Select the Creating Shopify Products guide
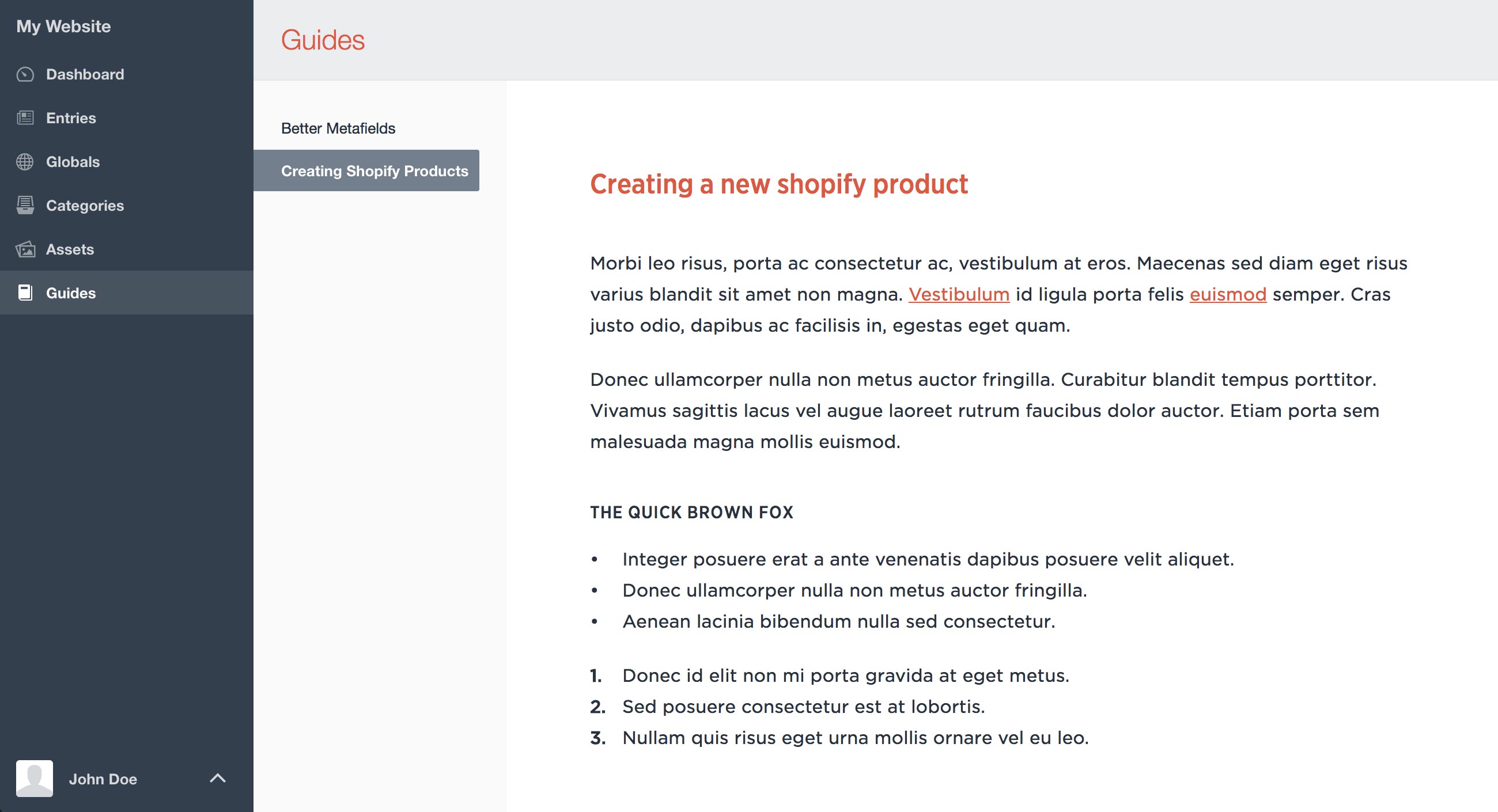 (374, 171)
